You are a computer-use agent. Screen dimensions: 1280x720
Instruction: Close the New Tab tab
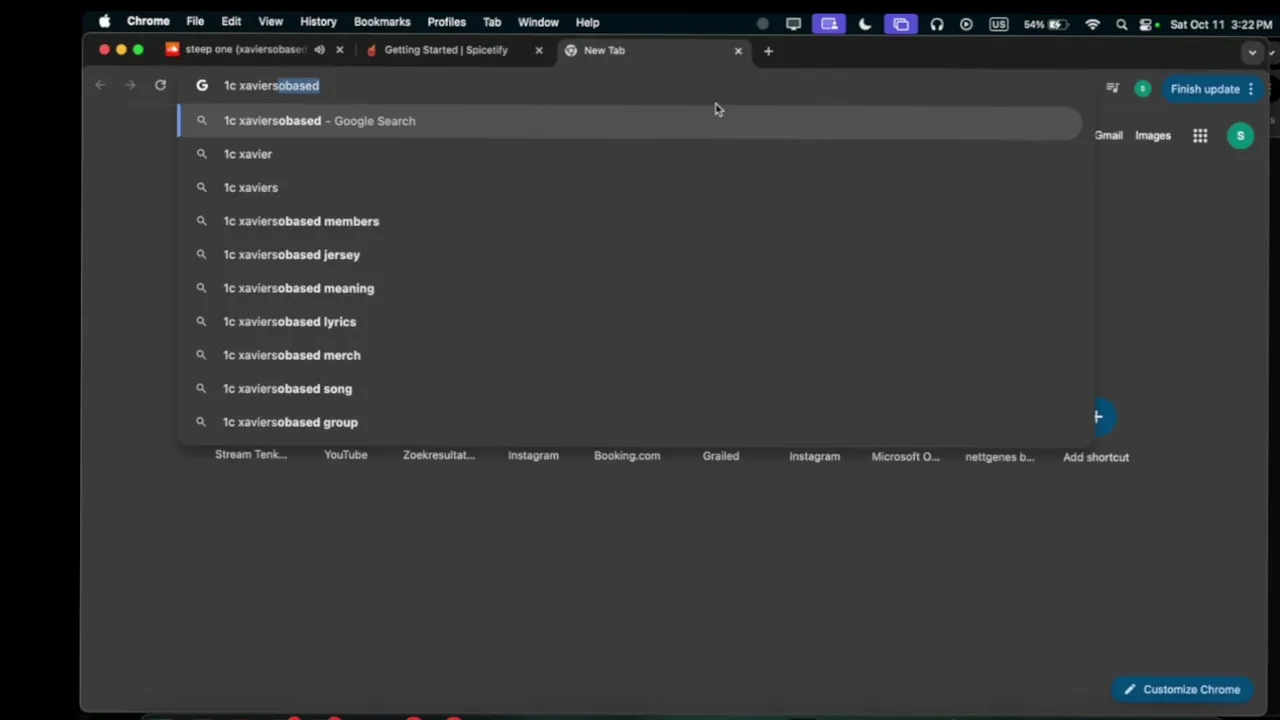(x=738, y=50)
